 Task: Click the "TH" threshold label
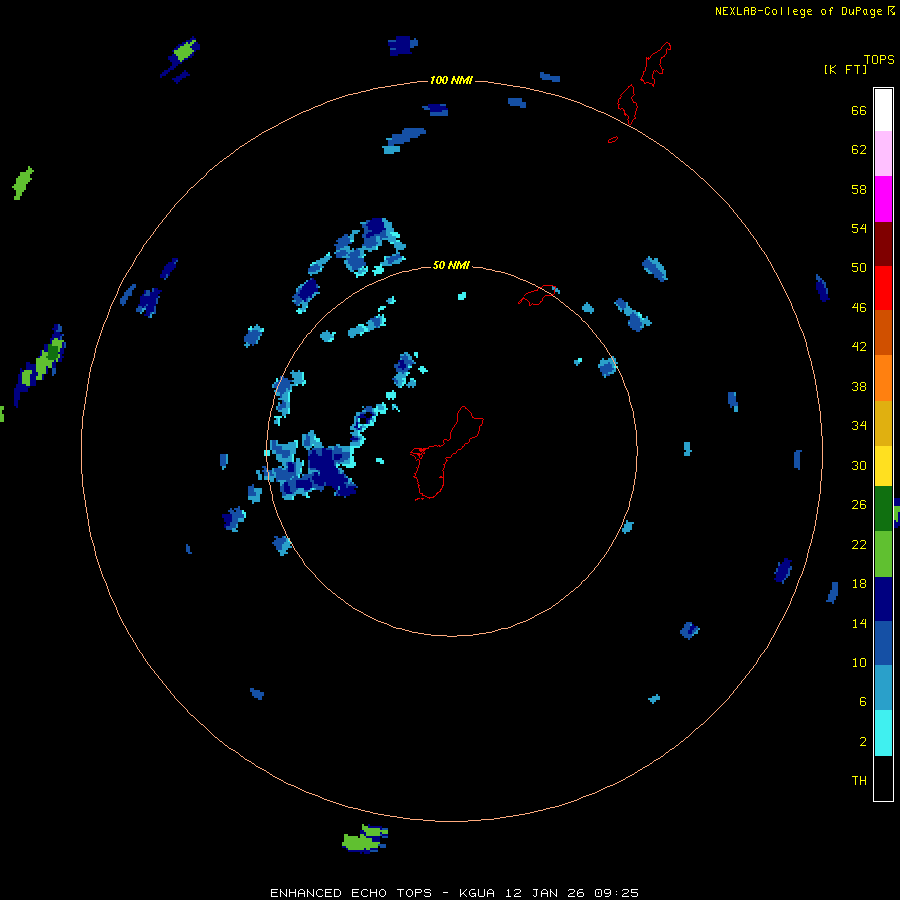[859, 781]
